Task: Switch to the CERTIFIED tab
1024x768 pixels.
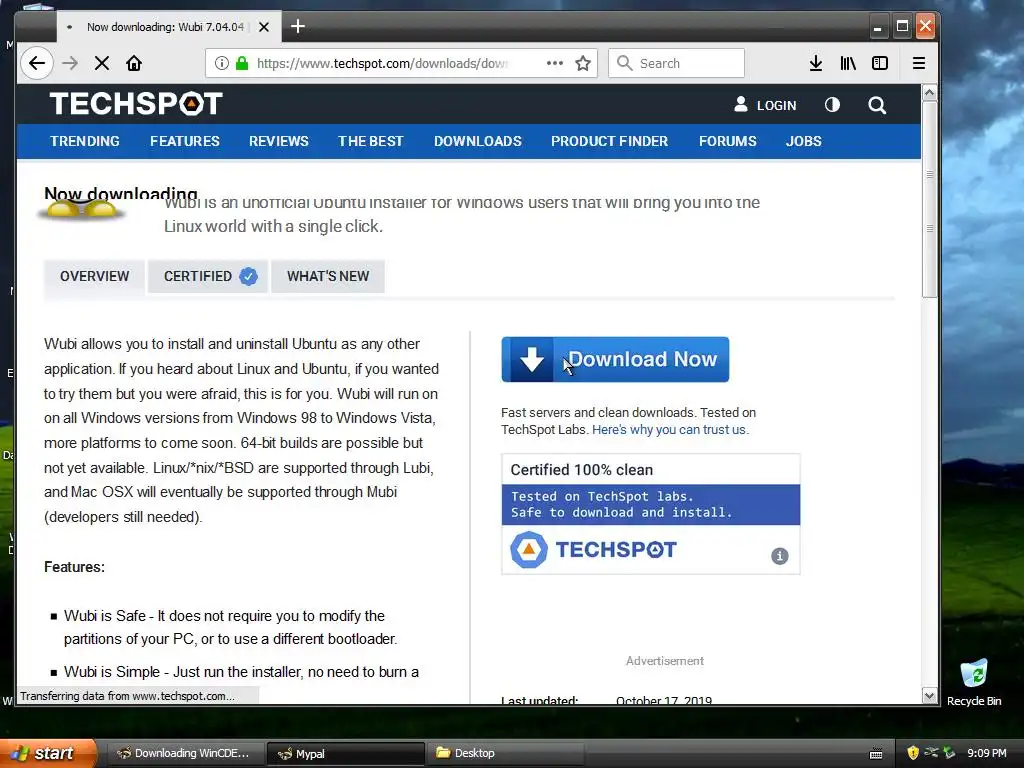Action: 208,276
